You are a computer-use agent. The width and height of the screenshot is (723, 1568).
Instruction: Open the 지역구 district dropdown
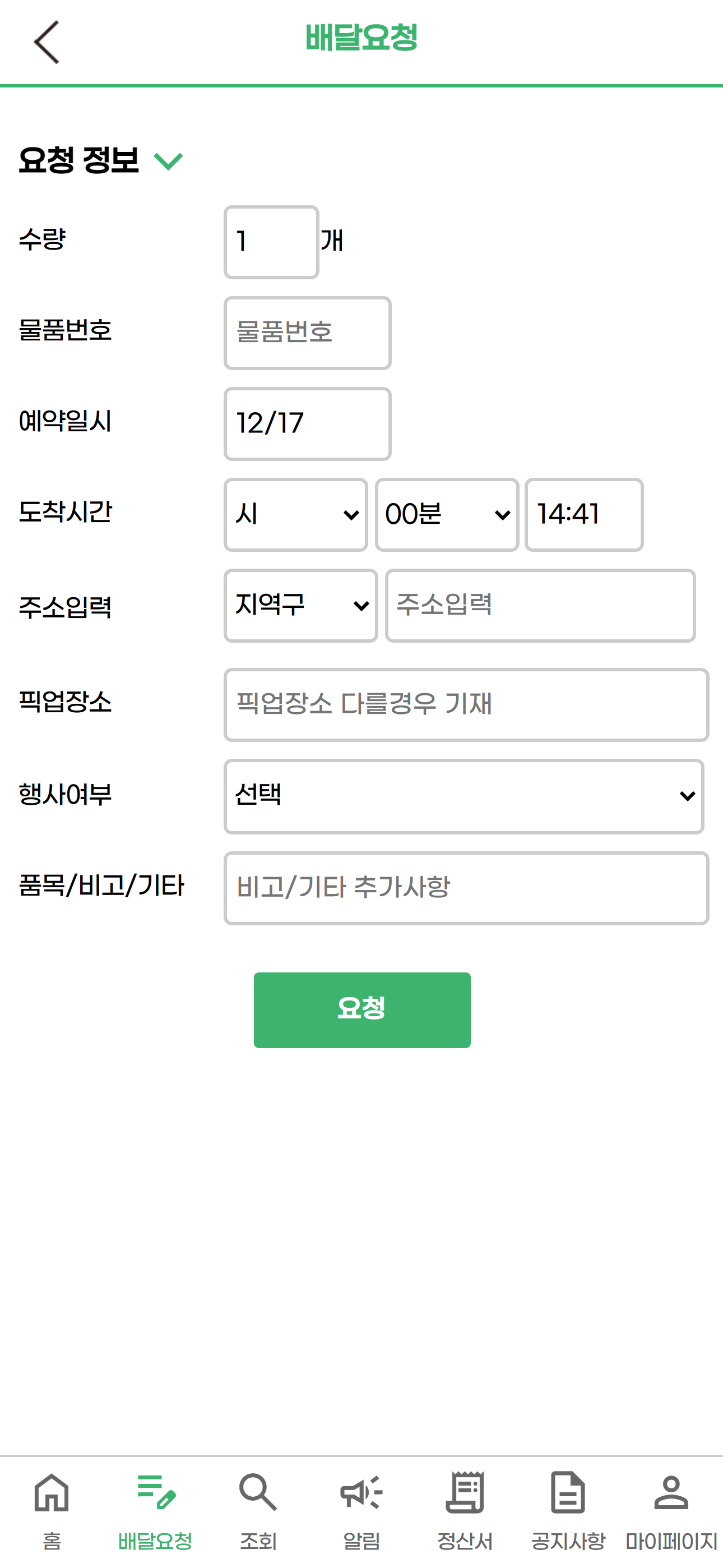coord(300,606)
